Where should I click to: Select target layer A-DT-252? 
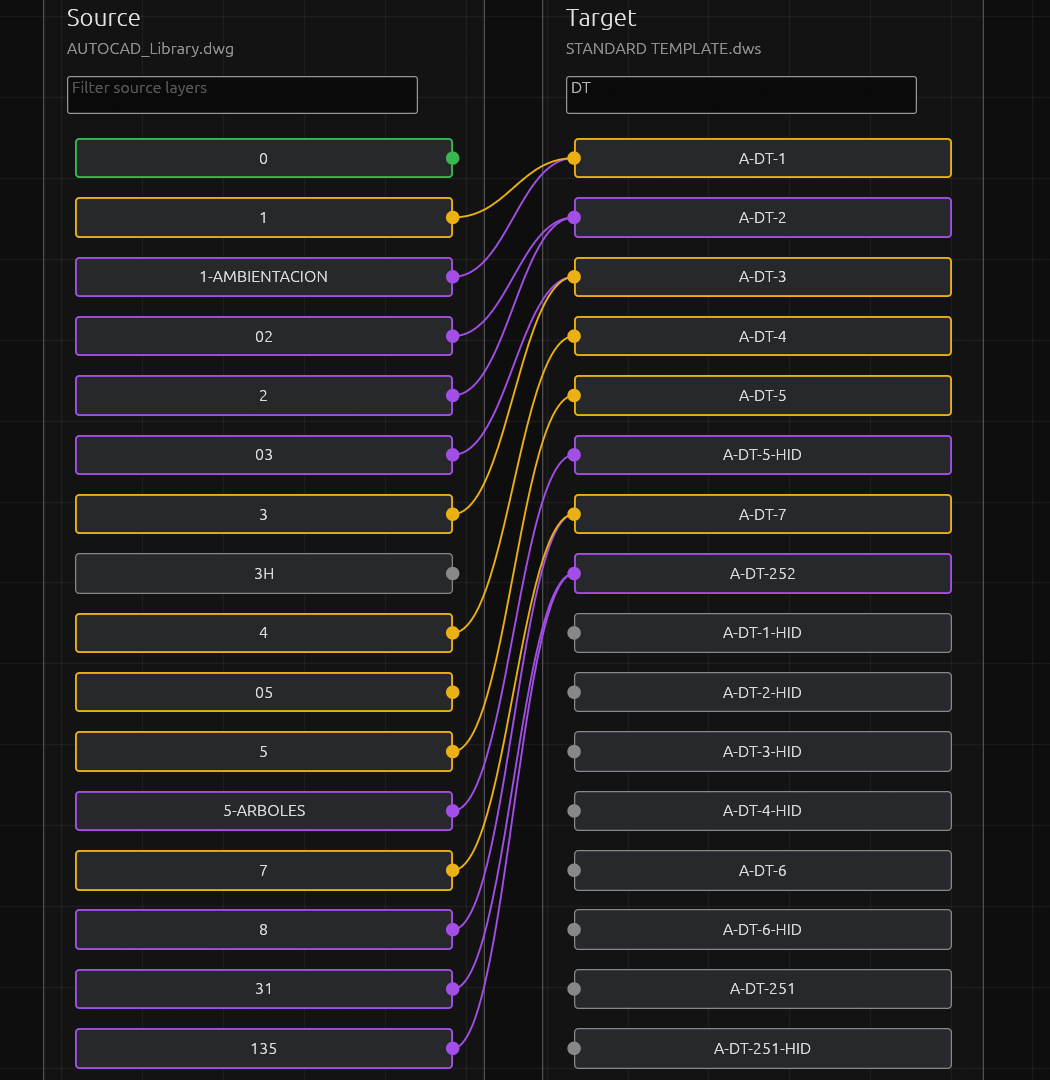coord(763,574)
